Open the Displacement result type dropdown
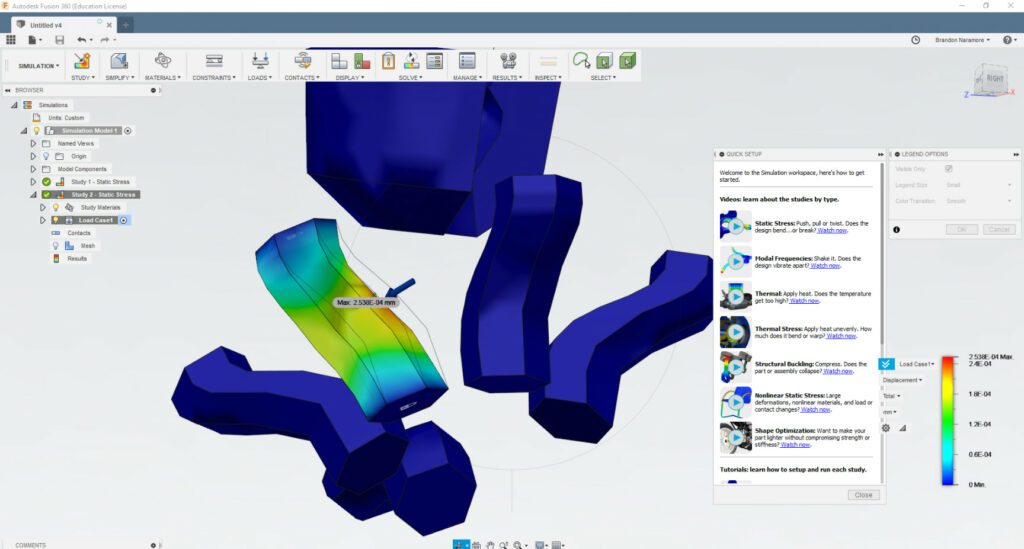This screenshot has height=549, width=1024. [x=903, y=380]
